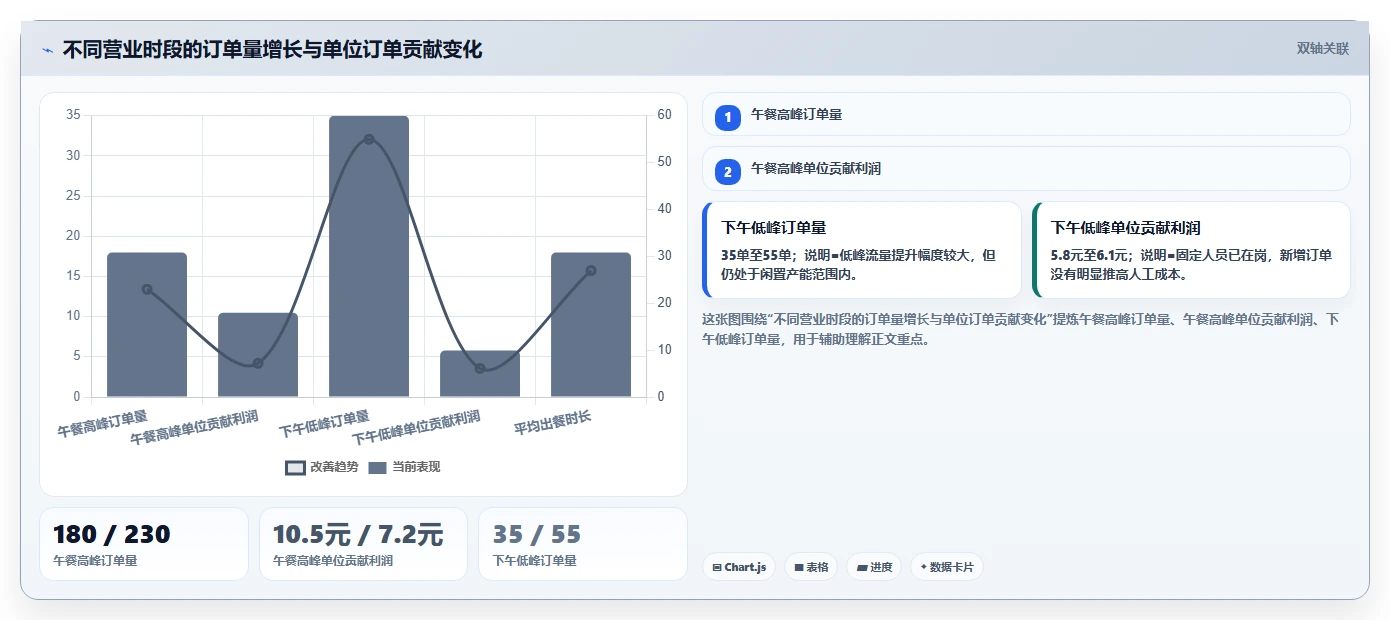Click the 10.5元 / 7.2元 stat card

coord(363,544)
